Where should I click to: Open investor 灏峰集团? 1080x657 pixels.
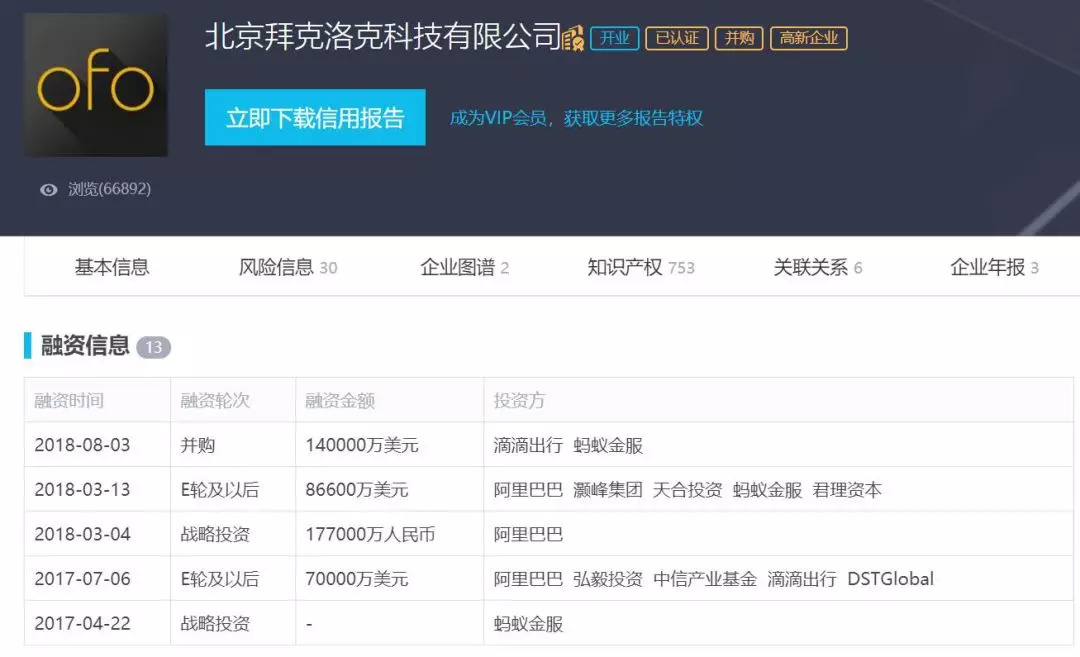[x=608, y=490]
